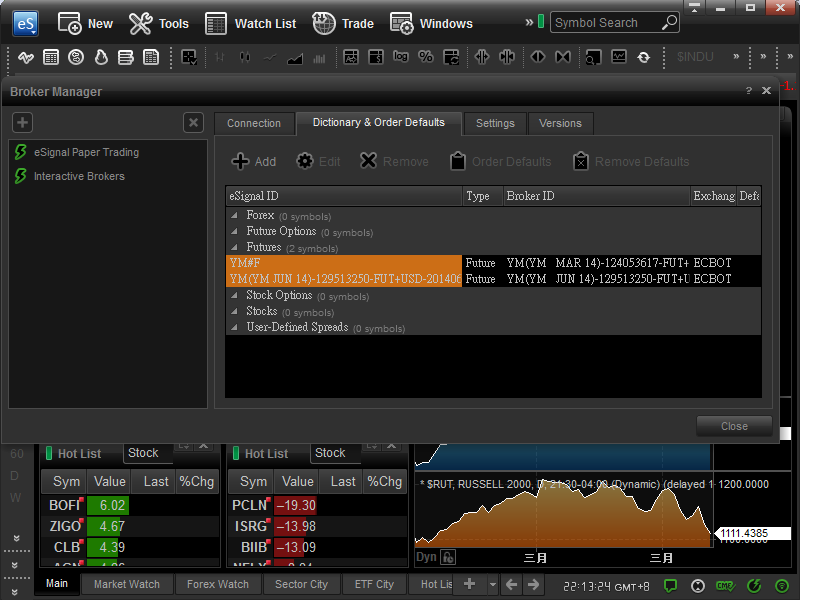The height and width of the screenshot is (600, 819).
Task: Click the grid with checkmark toolbar icon
Action: pos(189,57)
